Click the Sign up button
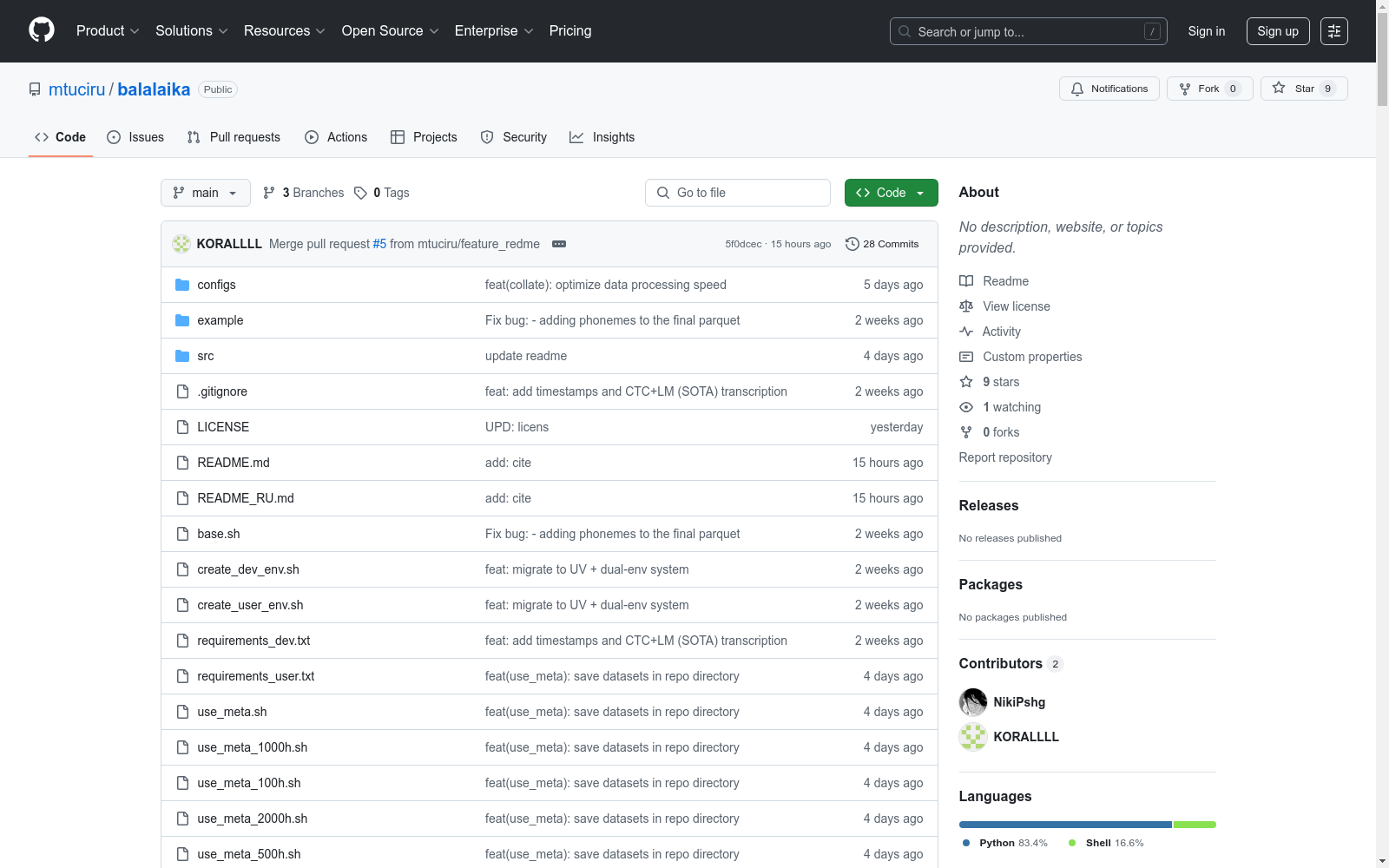 1278,31
